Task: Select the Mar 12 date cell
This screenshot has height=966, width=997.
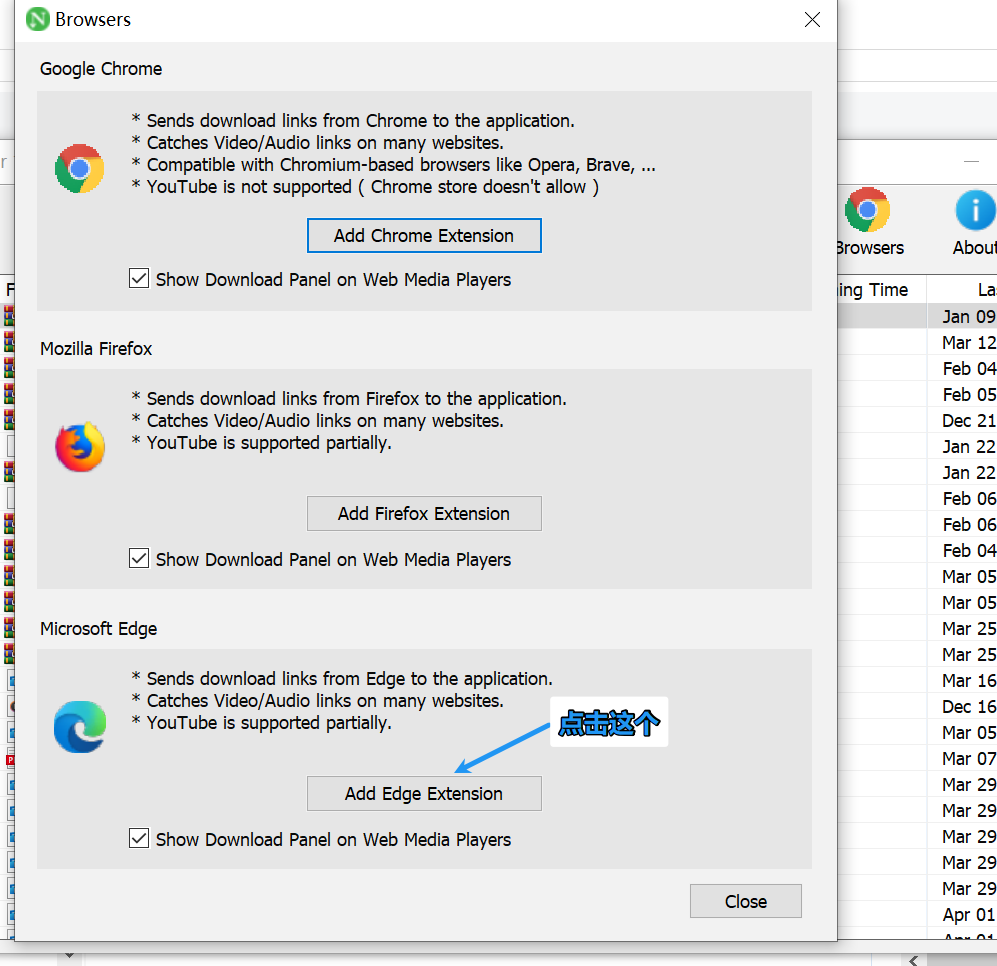Action: pos(968,342)
